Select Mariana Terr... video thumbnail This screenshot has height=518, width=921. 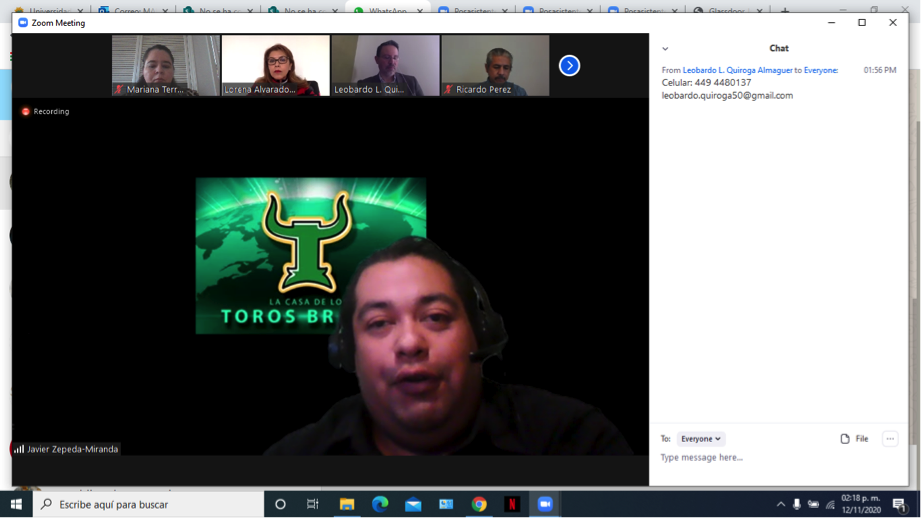click(166, 65)
